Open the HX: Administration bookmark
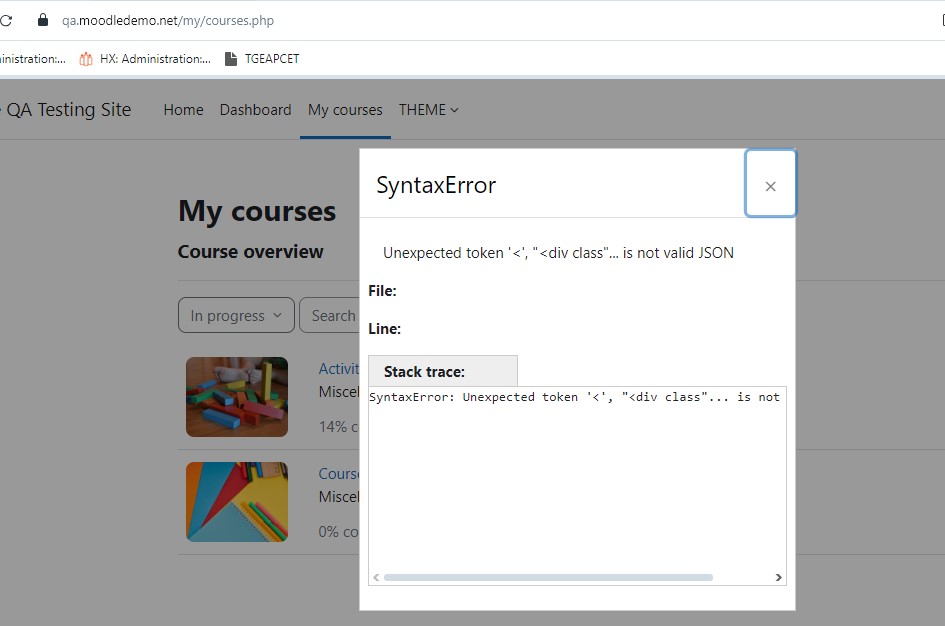The image size is (945, 626). tap(145, 58)
